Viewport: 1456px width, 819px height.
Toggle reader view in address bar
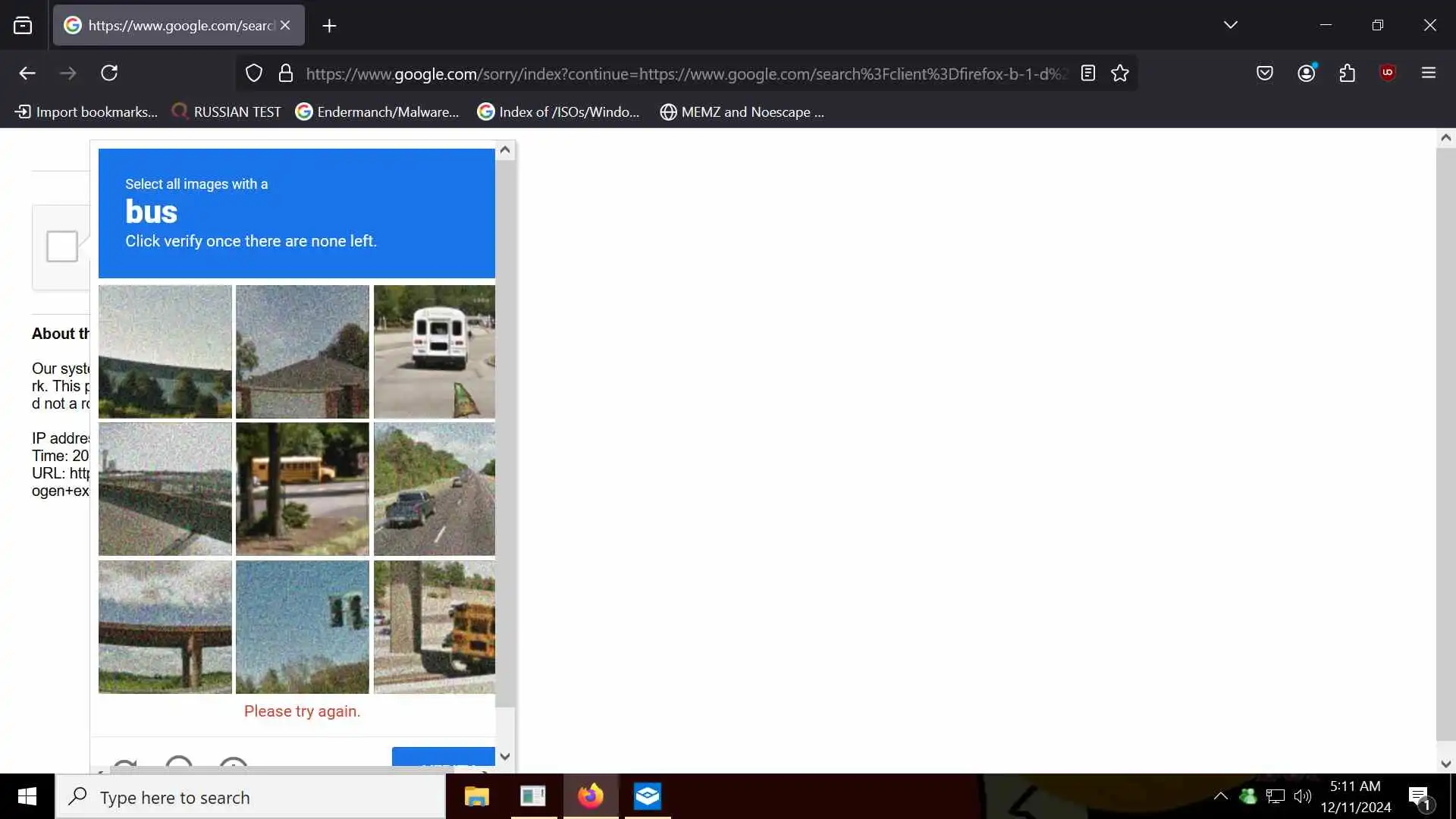coord(1088,73)
